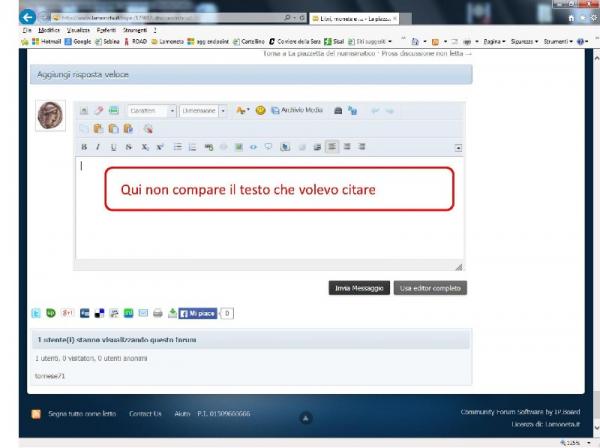Open the Dimensione font size dropdown
The image size is (600, 448).
point(204,110)
